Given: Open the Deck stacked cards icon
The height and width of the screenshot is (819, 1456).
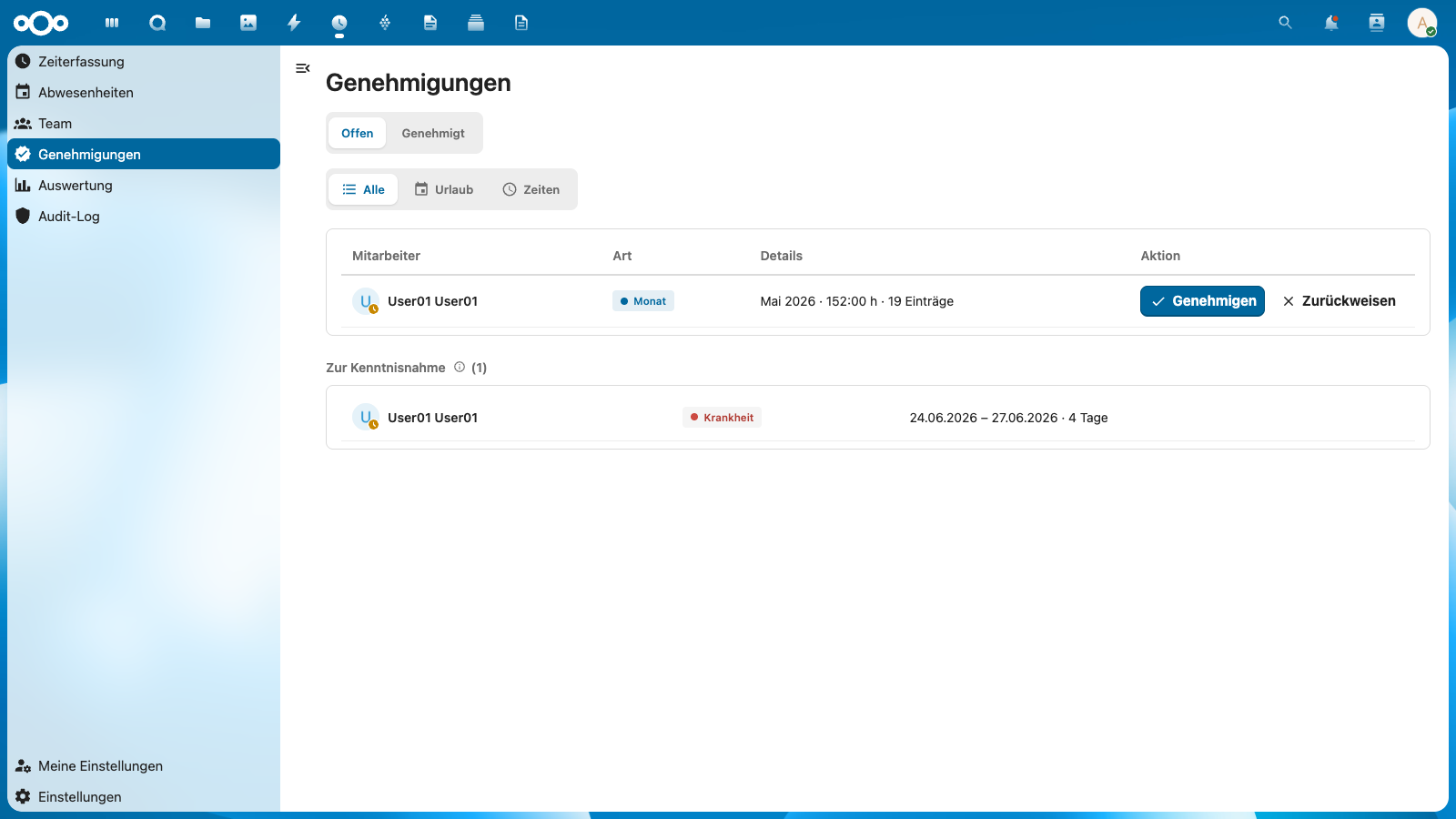Looking at the screenshot, I should (476, 23).
